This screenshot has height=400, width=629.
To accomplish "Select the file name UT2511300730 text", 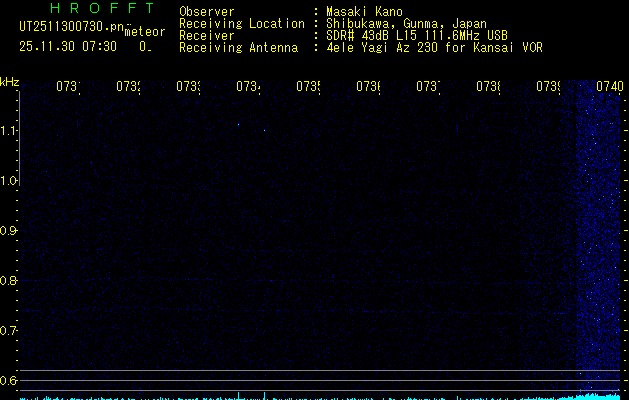I will (x=71, y=27).
